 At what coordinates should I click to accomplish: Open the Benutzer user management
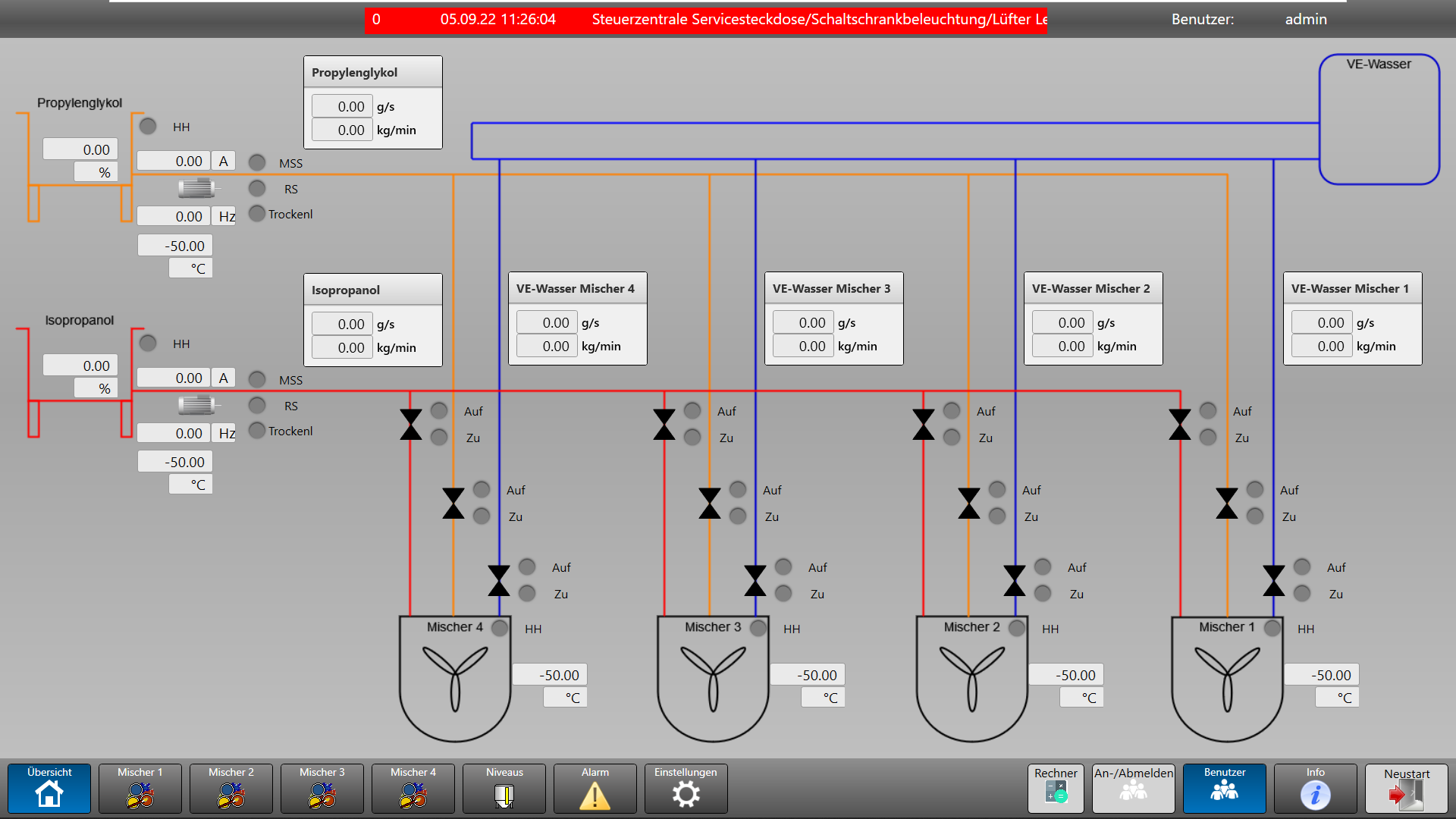(x=1225, y=789)
